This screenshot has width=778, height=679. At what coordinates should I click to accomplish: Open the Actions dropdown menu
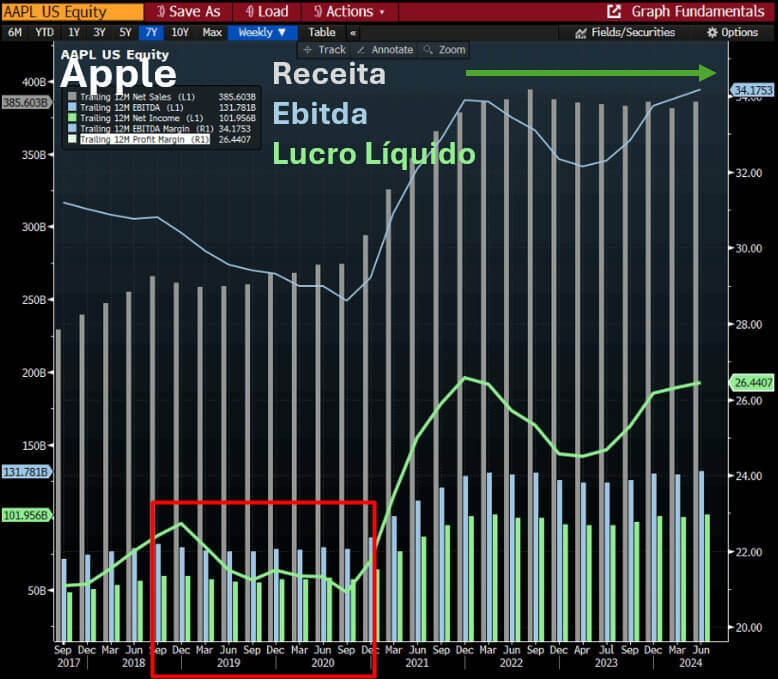(349, 11)
